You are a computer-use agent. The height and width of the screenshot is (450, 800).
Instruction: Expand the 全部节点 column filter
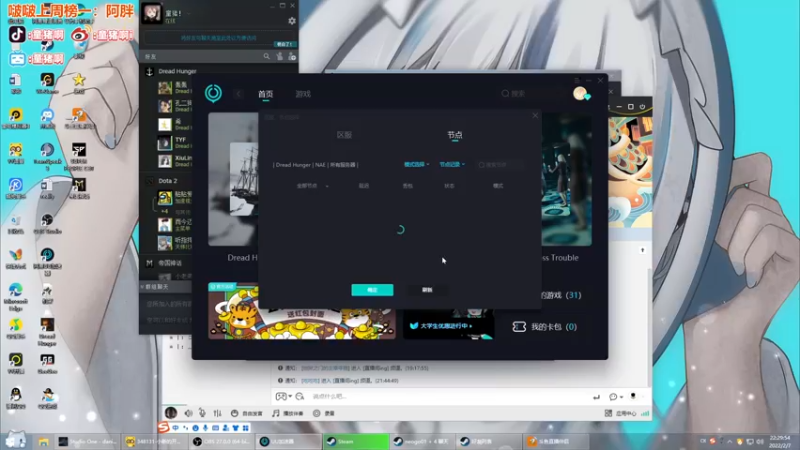pos(312,186)
